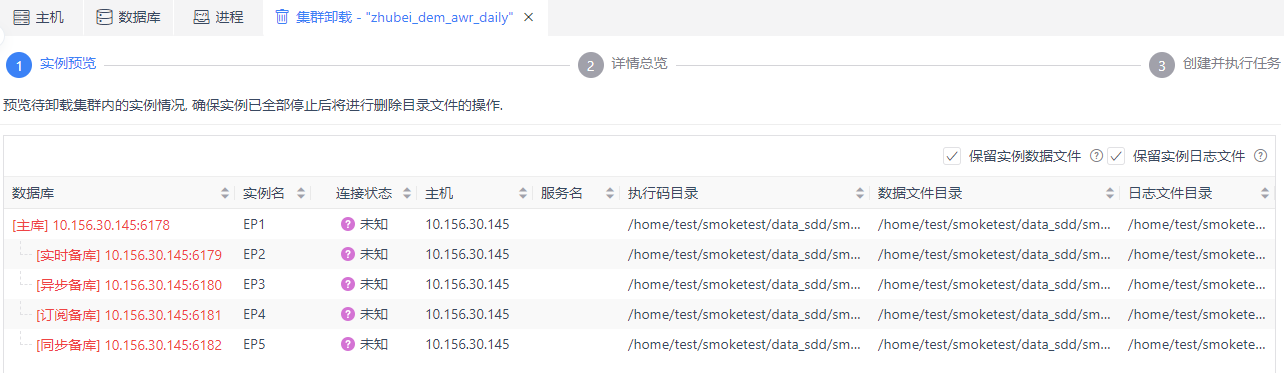Click instance name EP1

coord(254,225)
